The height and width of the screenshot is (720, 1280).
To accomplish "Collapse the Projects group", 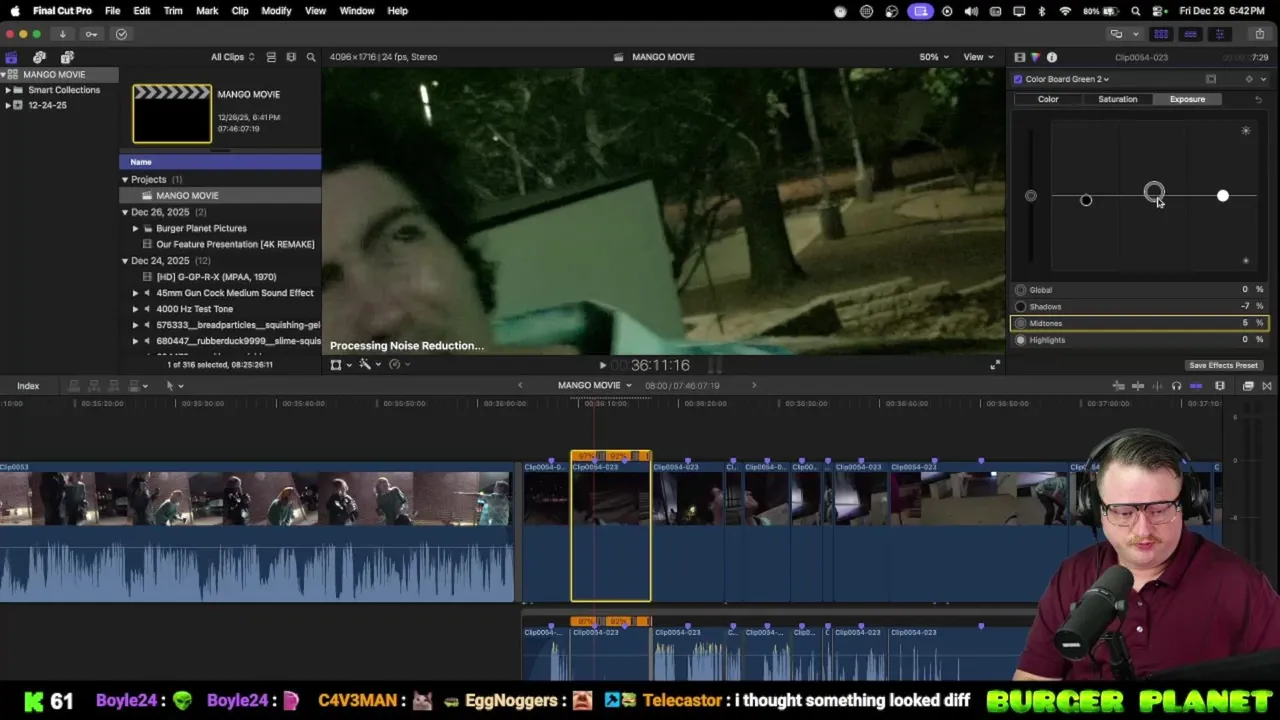I will pyautogui.click(x=125, y=180).
